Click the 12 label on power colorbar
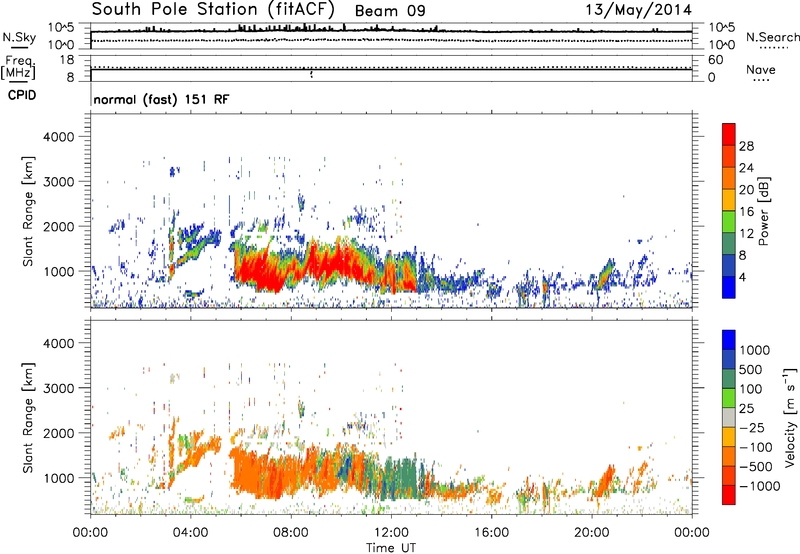The image size is (800, 554). coord(746,234)
